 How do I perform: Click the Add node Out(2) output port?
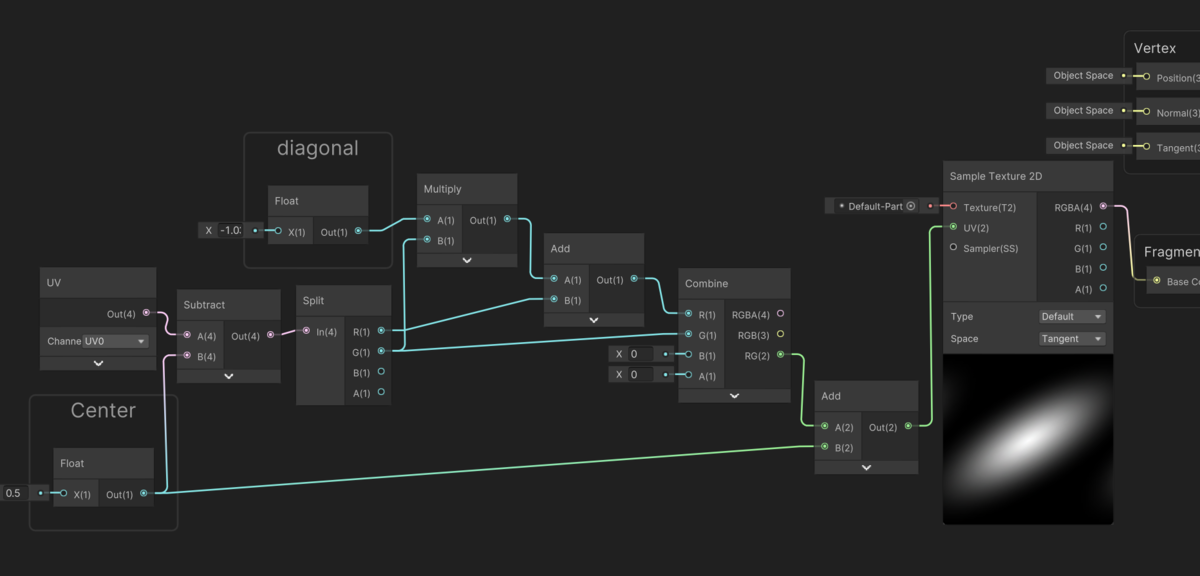(908, 426)
